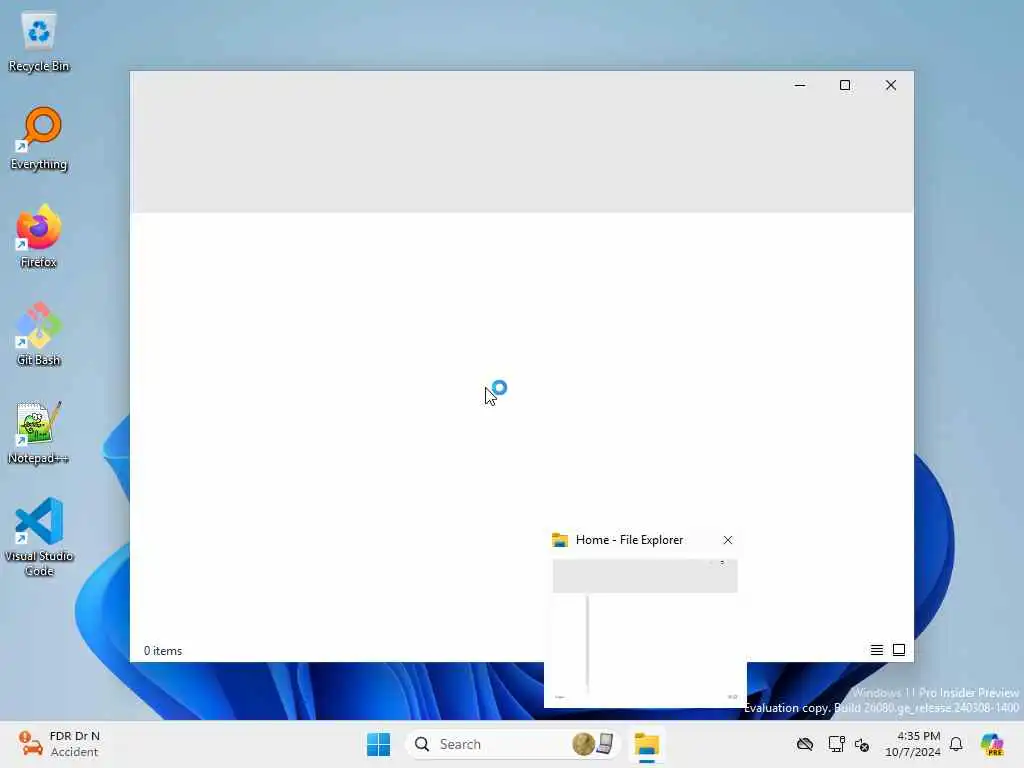The width and height of the screenshot is (1024, 768).
Task: Click the muted volume tray icon
Action: click(x=862, y=744)
